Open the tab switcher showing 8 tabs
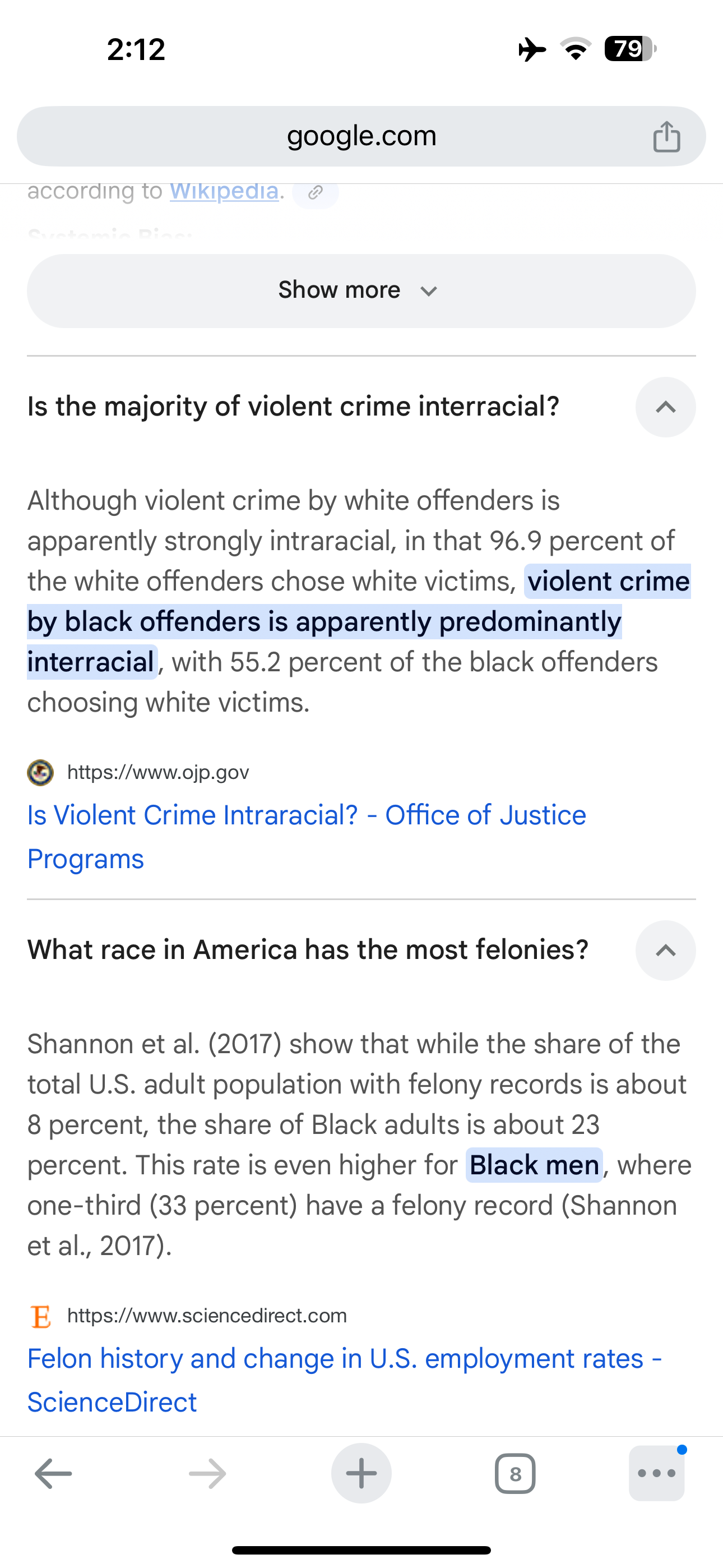Screen dimensions: 723x1568 tap(515, 1474)
